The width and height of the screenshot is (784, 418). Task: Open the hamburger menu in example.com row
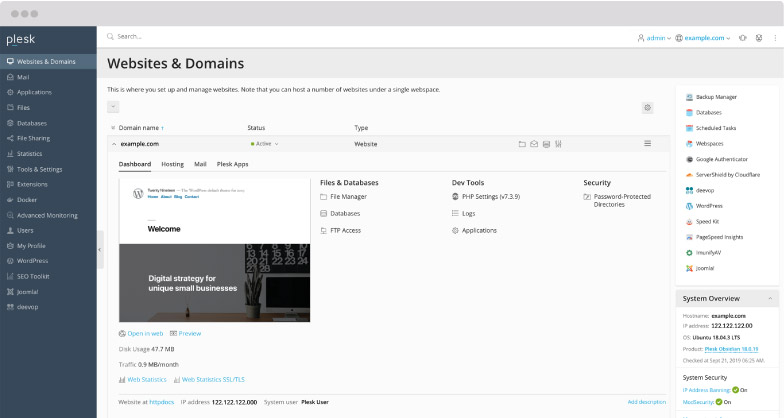[648, 144]
